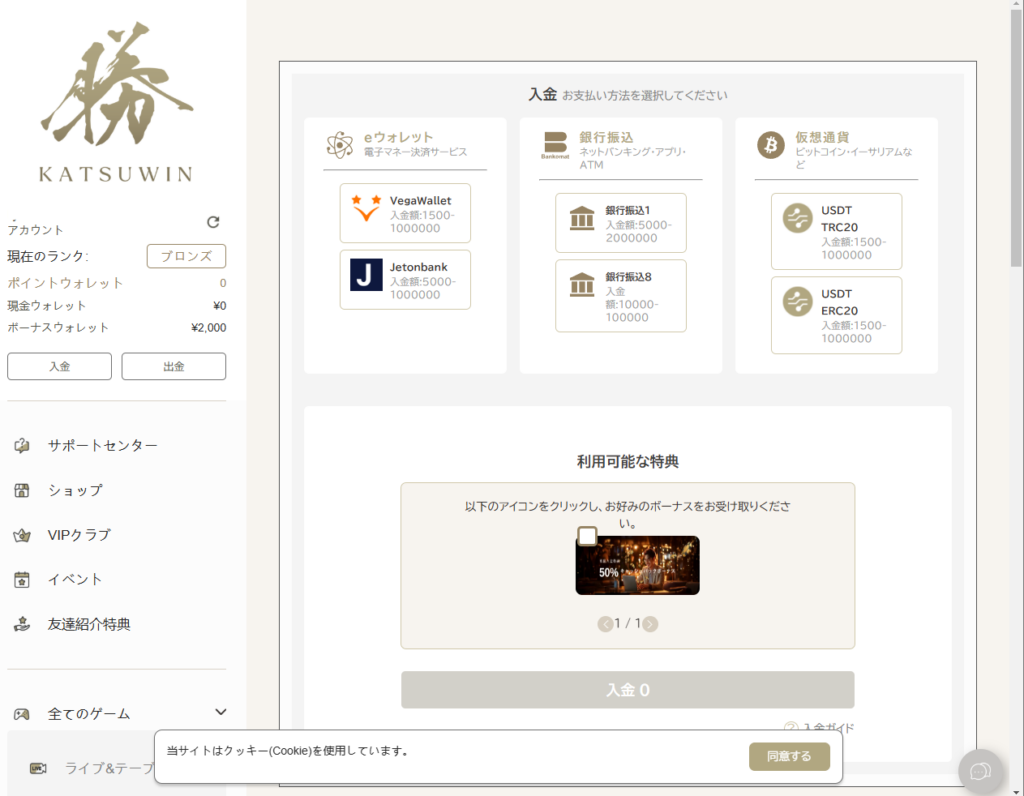The height and width of the screenshot is (796, 1024).
Task: Choose 銀行振込8 deposit option
Action: click(x=620, y=296)
